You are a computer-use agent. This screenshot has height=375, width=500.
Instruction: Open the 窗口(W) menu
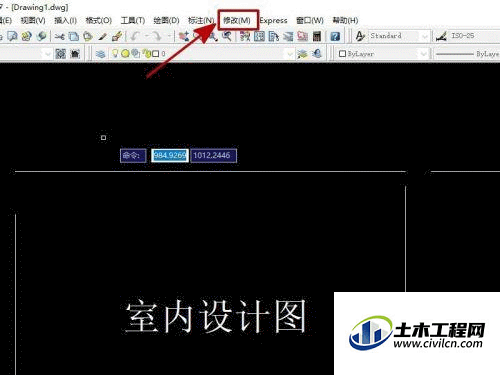point(310,21)
